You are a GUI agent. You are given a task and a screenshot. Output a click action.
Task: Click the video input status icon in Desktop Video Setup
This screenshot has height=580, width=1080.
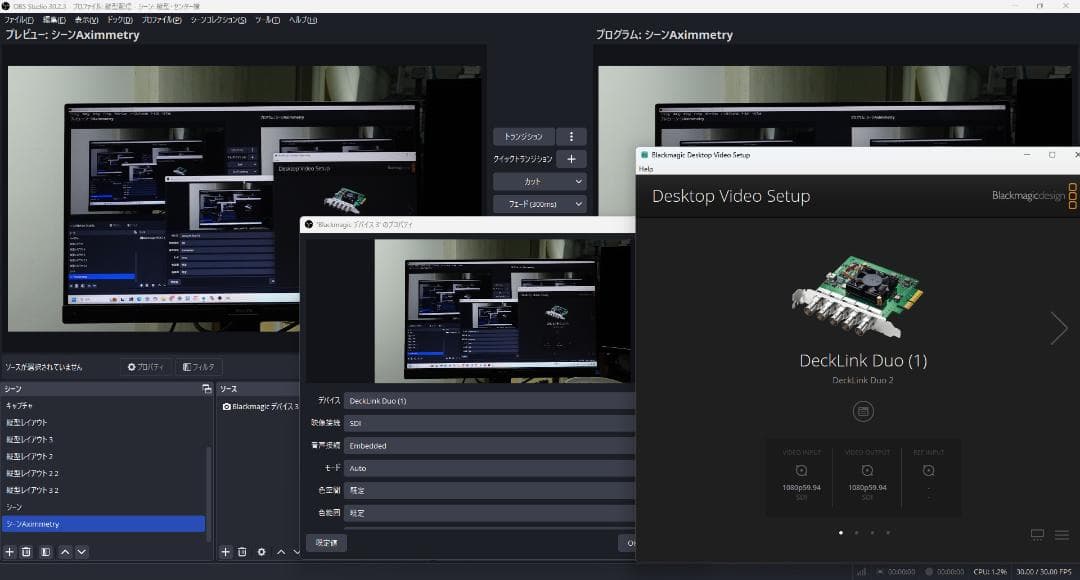[x=801, y=470]
